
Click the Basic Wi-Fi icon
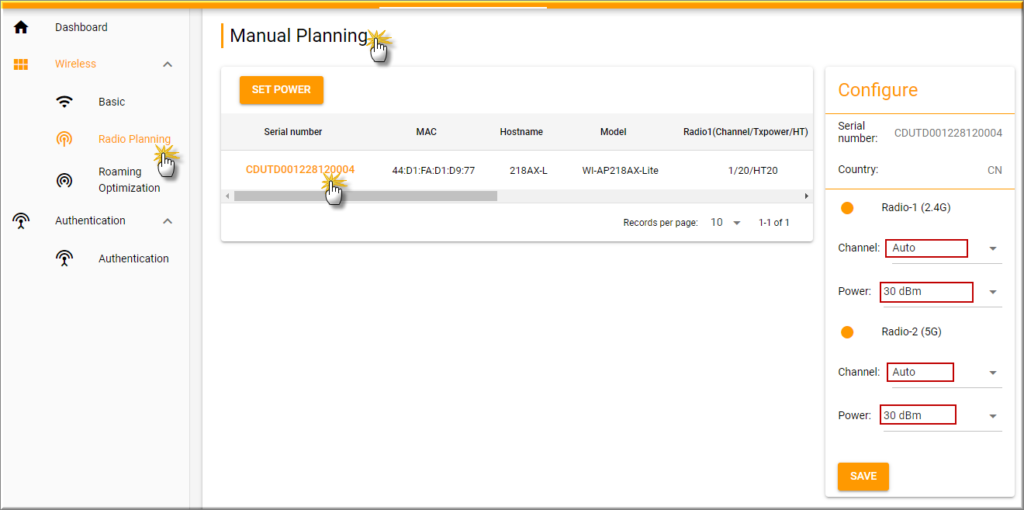64,102
